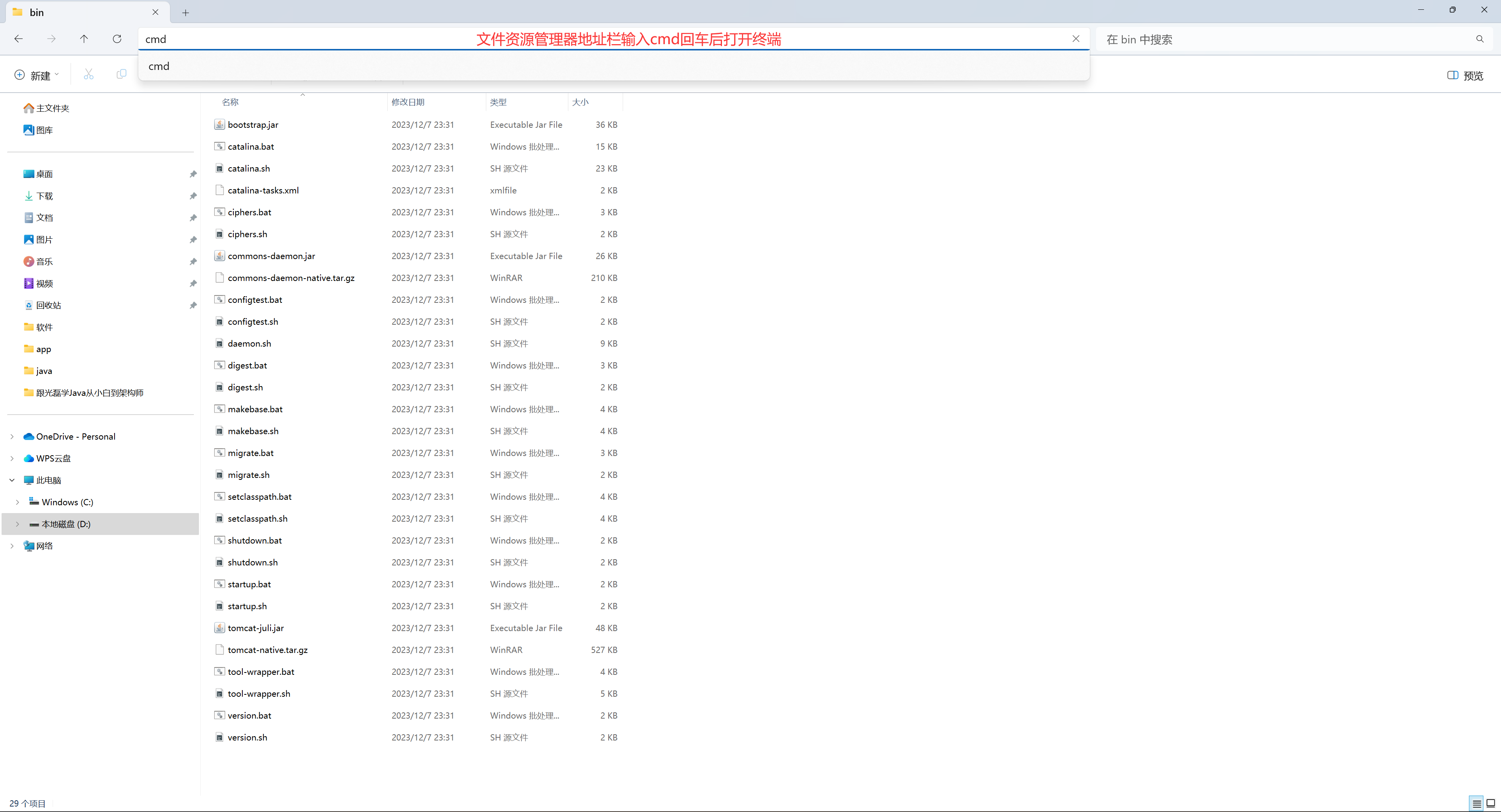Open Music in quick access
The width and height of the screenshot is (1501, 812).
click(x=38, y=261)
